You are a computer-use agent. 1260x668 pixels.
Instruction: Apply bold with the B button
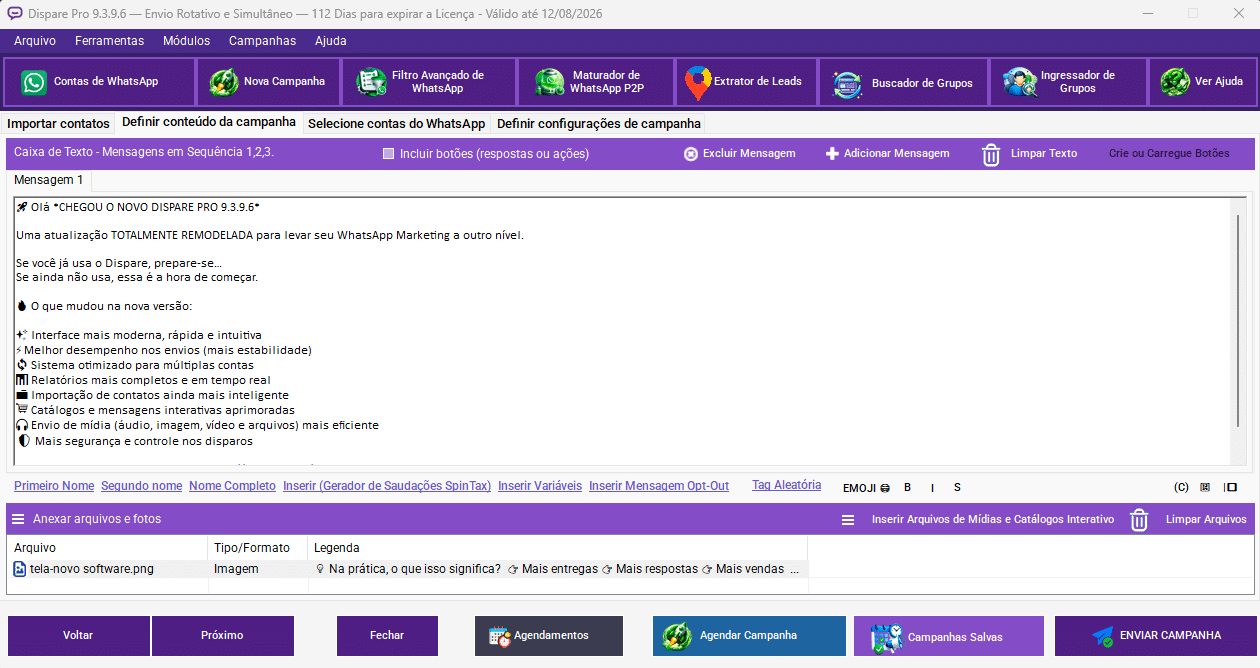pyautogui.click(x=908, y=488)
